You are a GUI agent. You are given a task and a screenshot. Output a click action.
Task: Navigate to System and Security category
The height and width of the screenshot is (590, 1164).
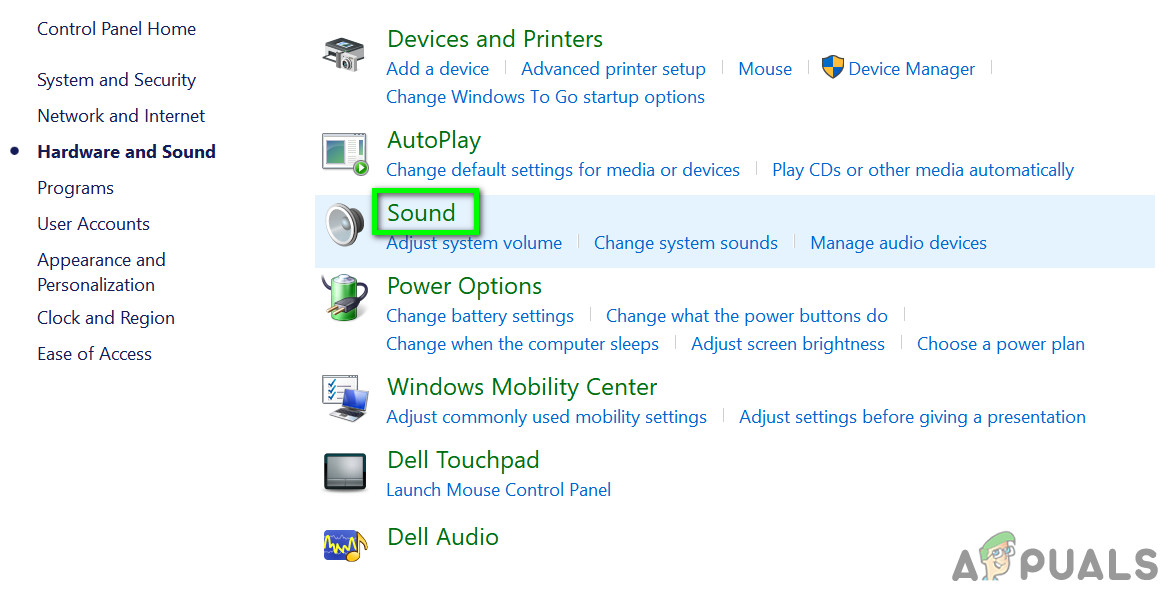[116, 80]
